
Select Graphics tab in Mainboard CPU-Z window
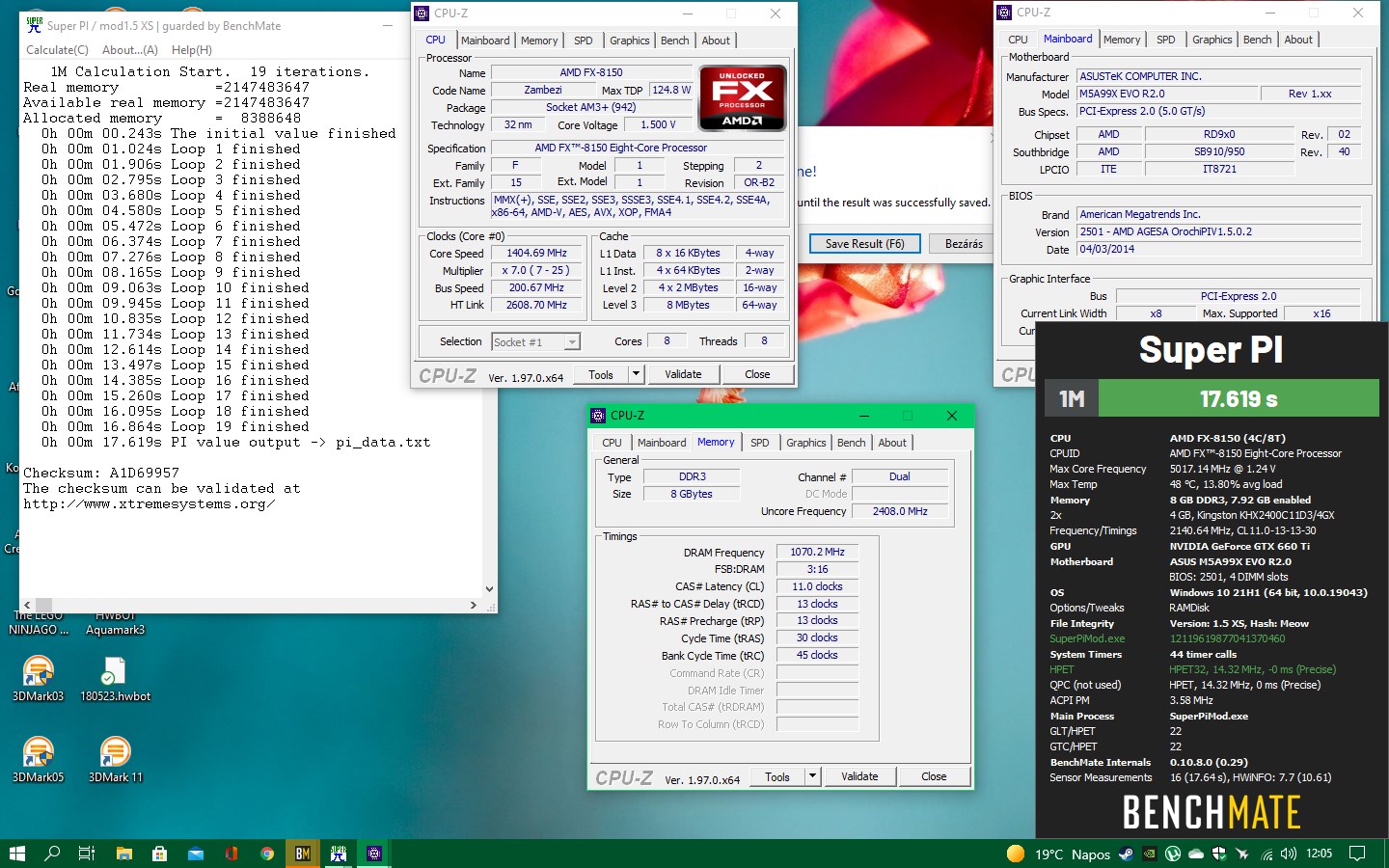[x=1212, y=40]
